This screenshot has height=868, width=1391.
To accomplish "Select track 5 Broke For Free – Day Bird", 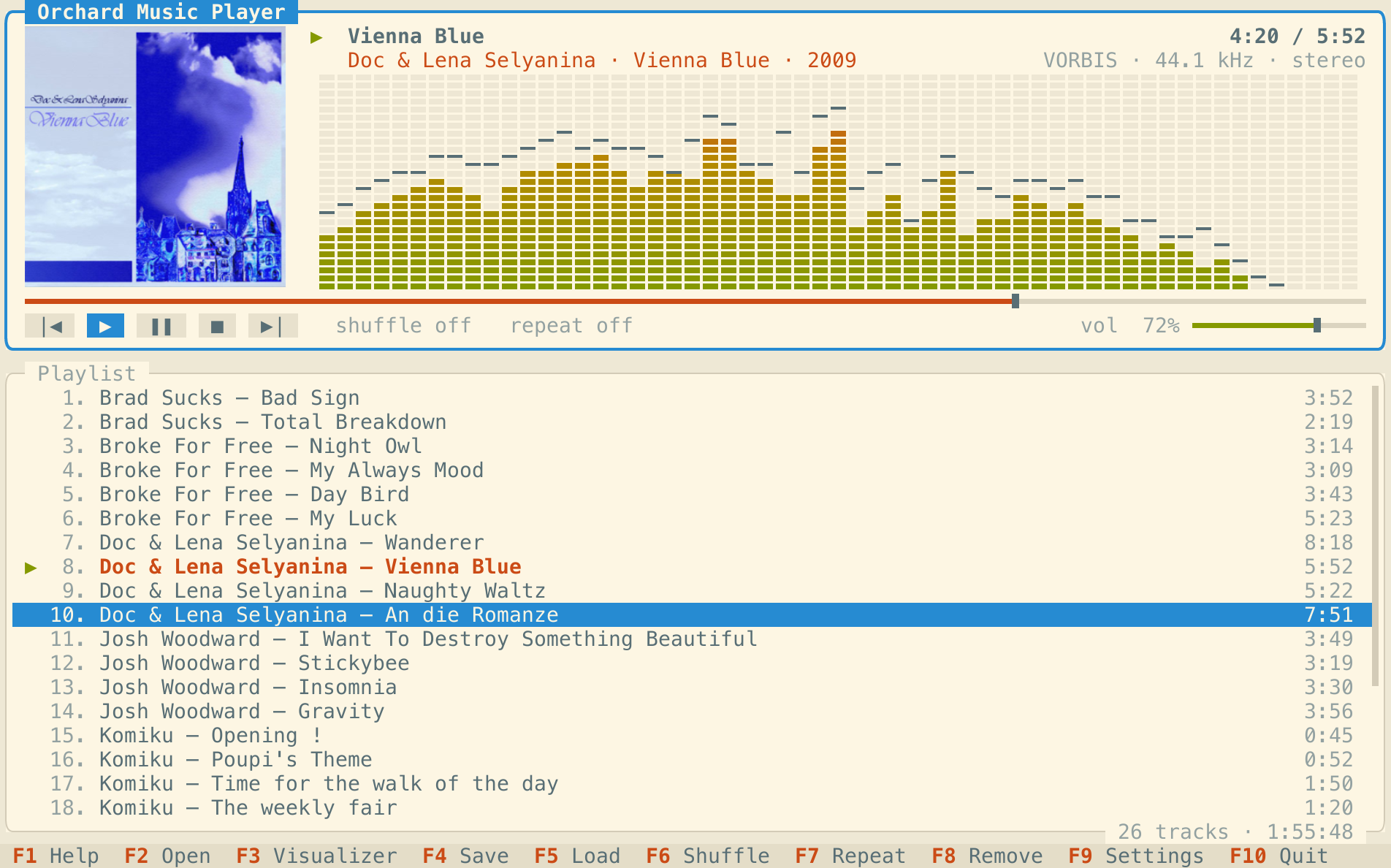I will coord(692,495).
